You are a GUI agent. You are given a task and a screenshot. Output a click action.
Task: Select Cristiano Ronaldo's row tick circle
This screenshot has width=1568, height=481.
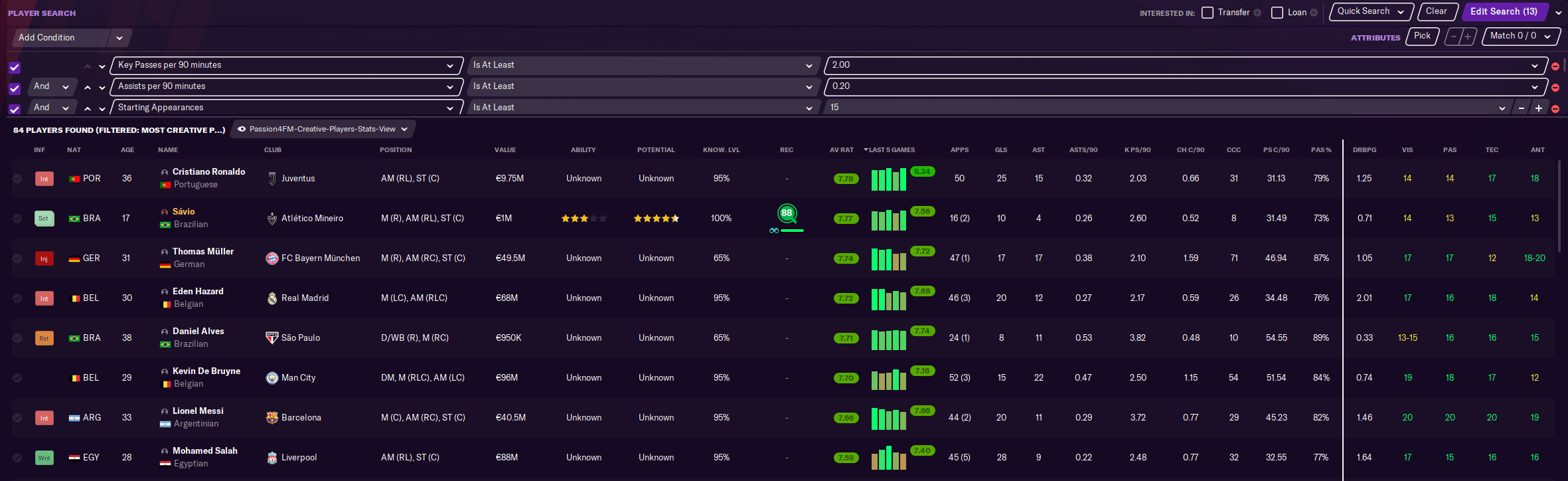pos(17,179)
